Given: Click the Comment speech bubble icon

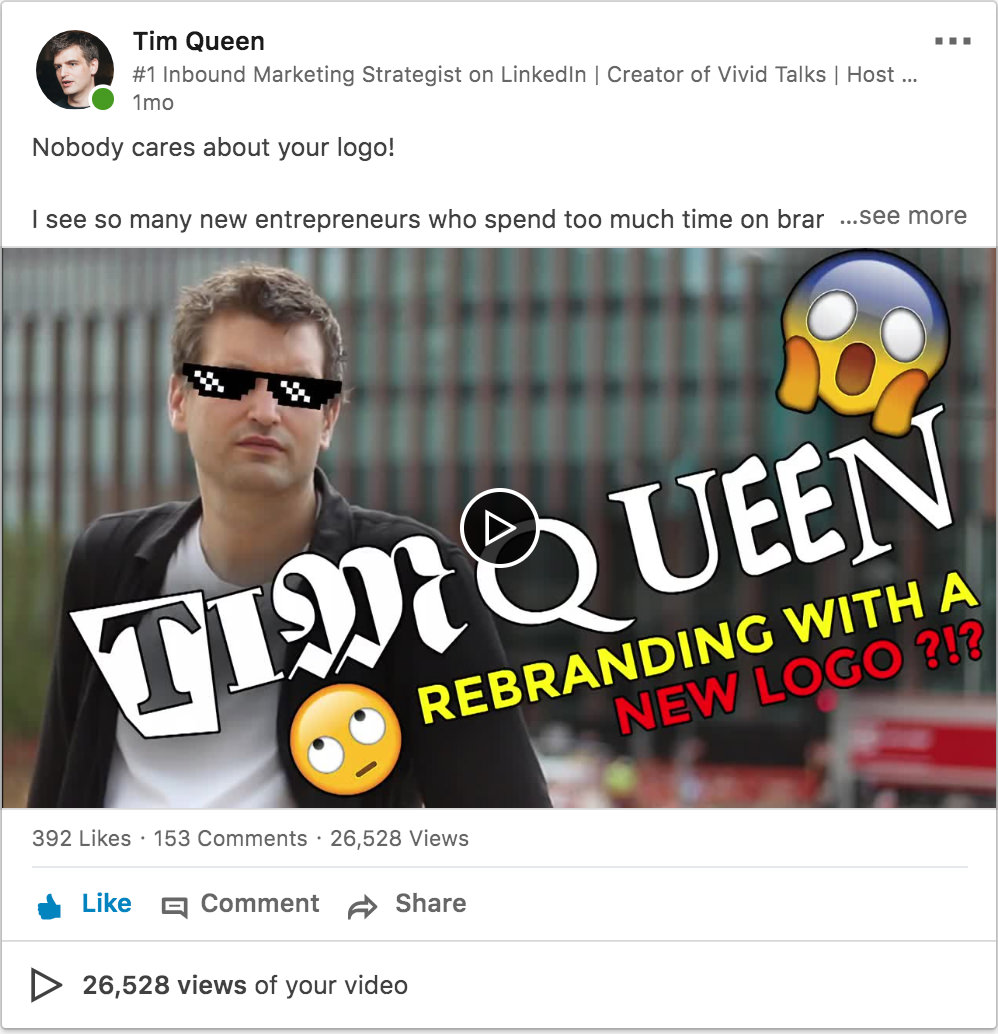Looking at the screenshot, I should (x=175, y=907).
